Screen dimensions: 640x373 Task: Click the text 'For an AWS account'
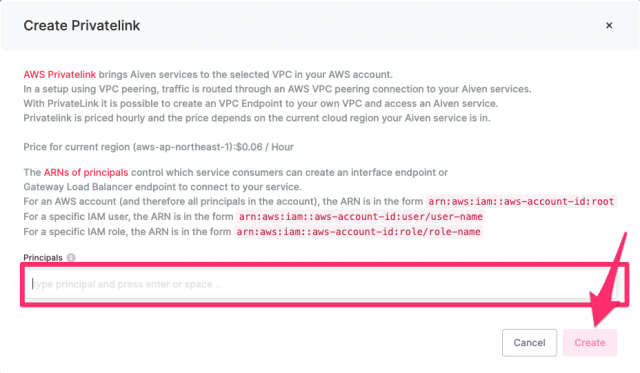click(x=70, y=201)
